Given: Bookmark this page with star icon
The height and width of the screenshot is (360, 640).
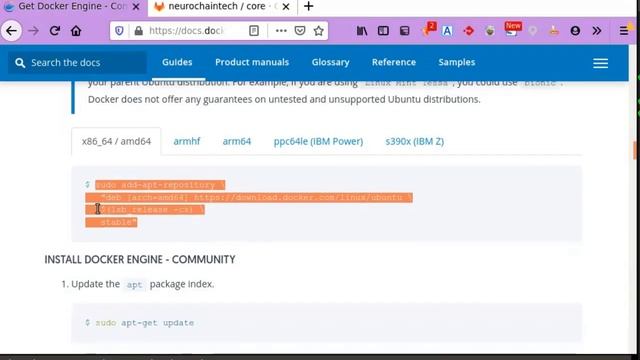Looking at the screenshot, I should [319, 31].
